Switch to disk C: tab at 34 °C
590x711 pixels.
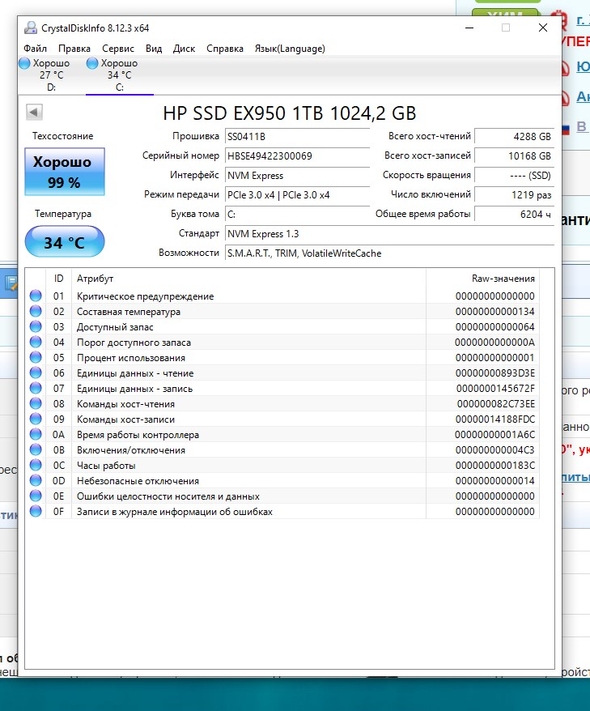[120, 75]
